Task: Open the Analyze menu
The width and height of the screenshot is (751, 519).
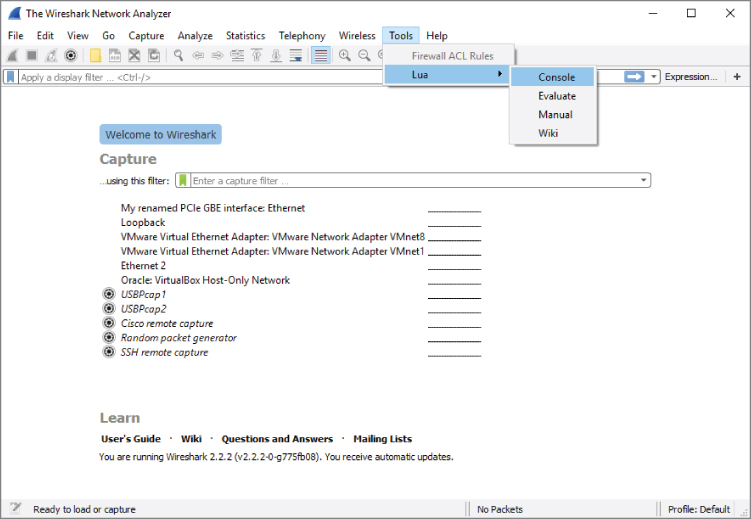Action: (195, 35)
